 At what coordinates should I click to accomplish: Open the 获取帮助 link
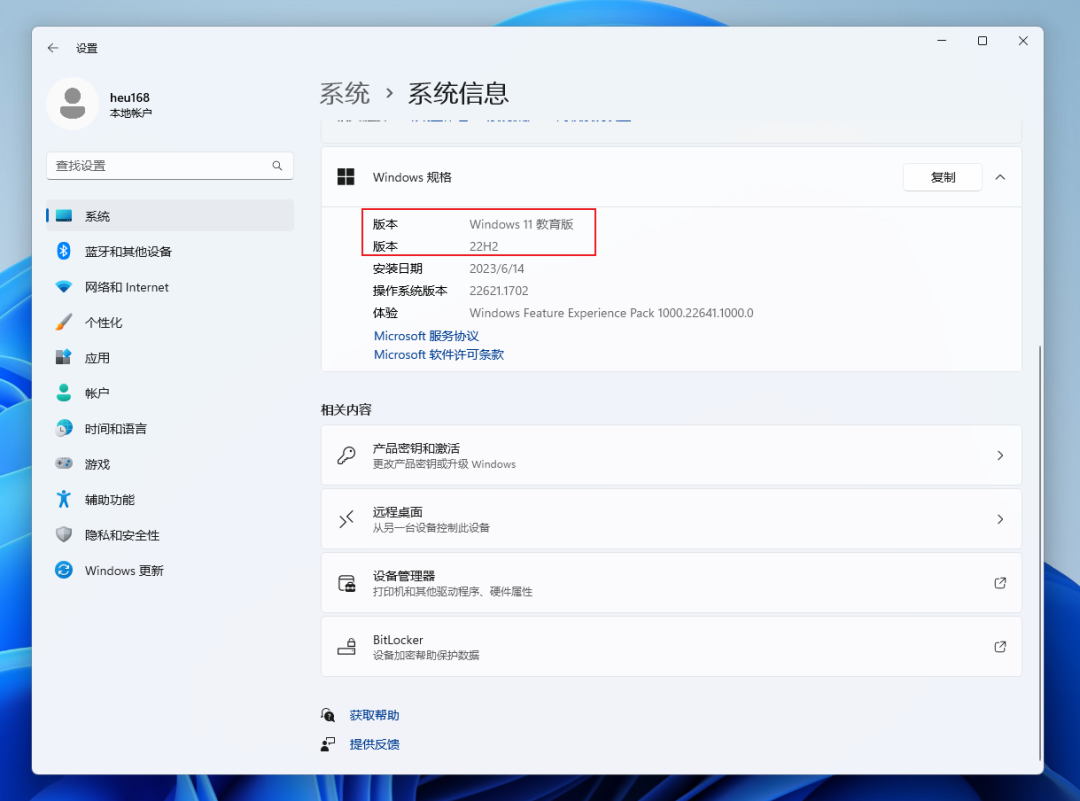coord(374,715)
